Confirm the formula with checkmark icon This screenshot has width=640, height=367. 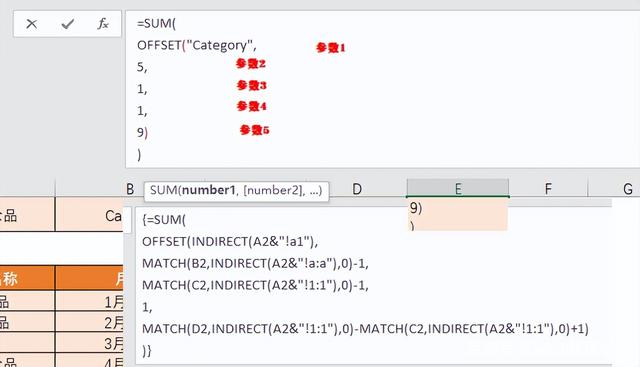click(x=67, y=24)
